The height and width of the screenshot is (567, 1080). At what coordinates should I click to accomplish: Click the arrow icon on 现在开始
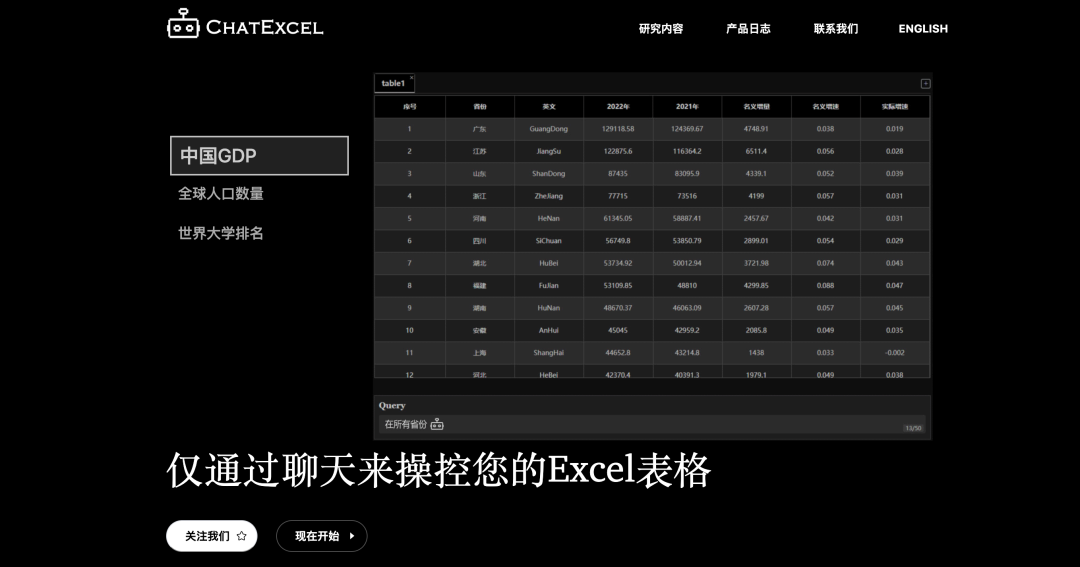pyautogui.click(x=352, y=536)
